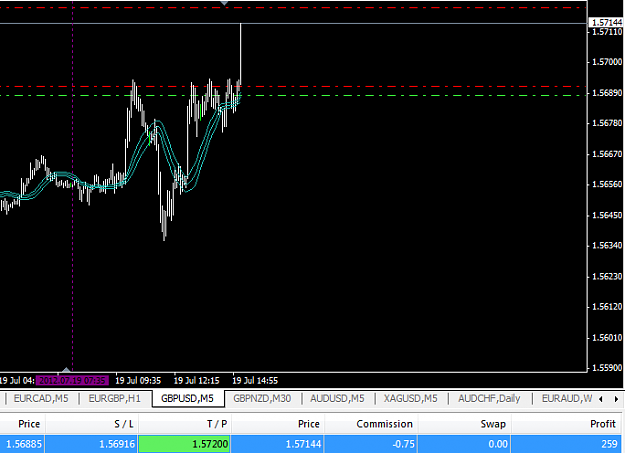Click the Profit column header
625x453 pixels.
point(568,424)
